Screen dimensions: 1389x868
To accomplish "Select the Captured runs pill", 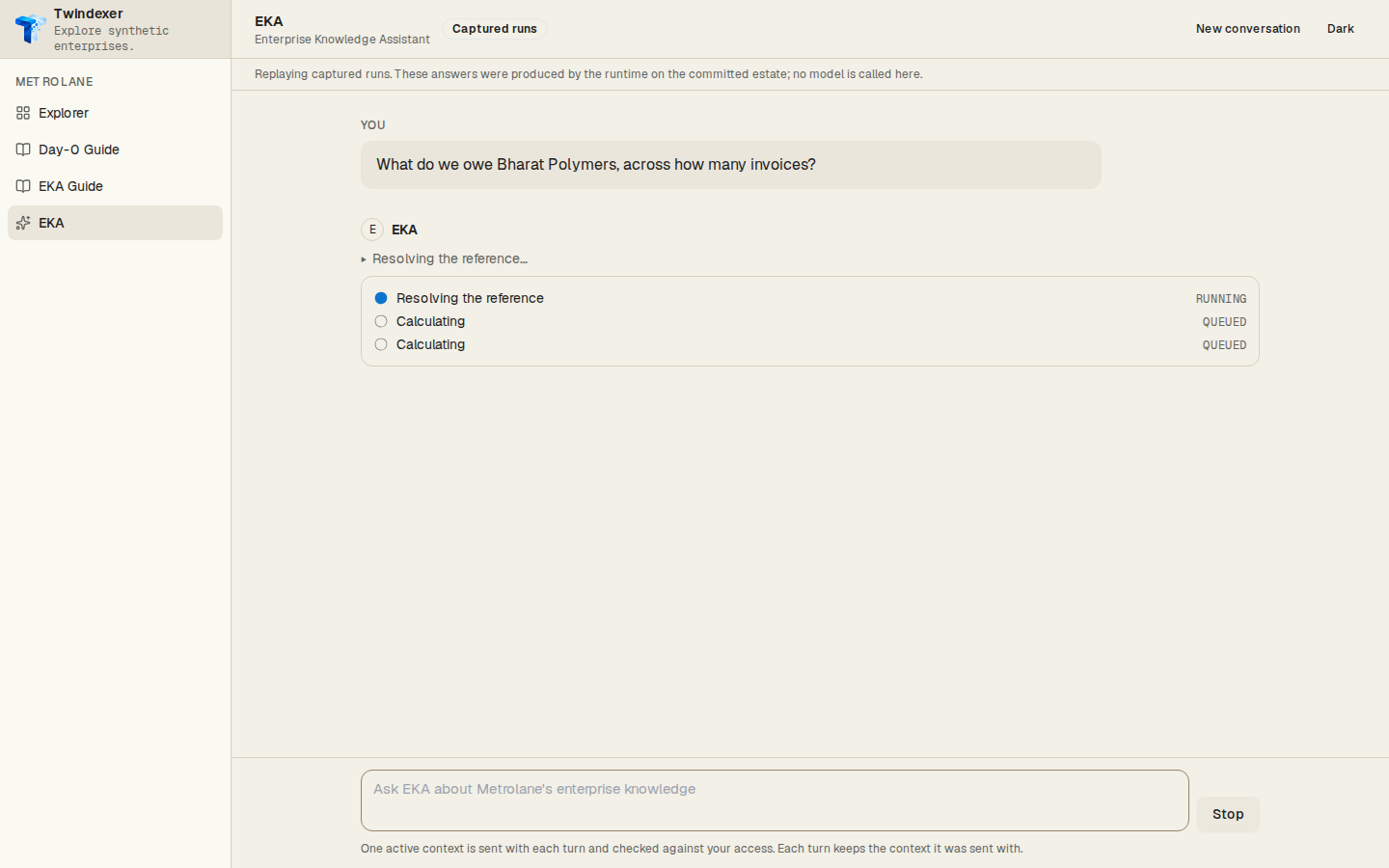I will coord(495,29).
